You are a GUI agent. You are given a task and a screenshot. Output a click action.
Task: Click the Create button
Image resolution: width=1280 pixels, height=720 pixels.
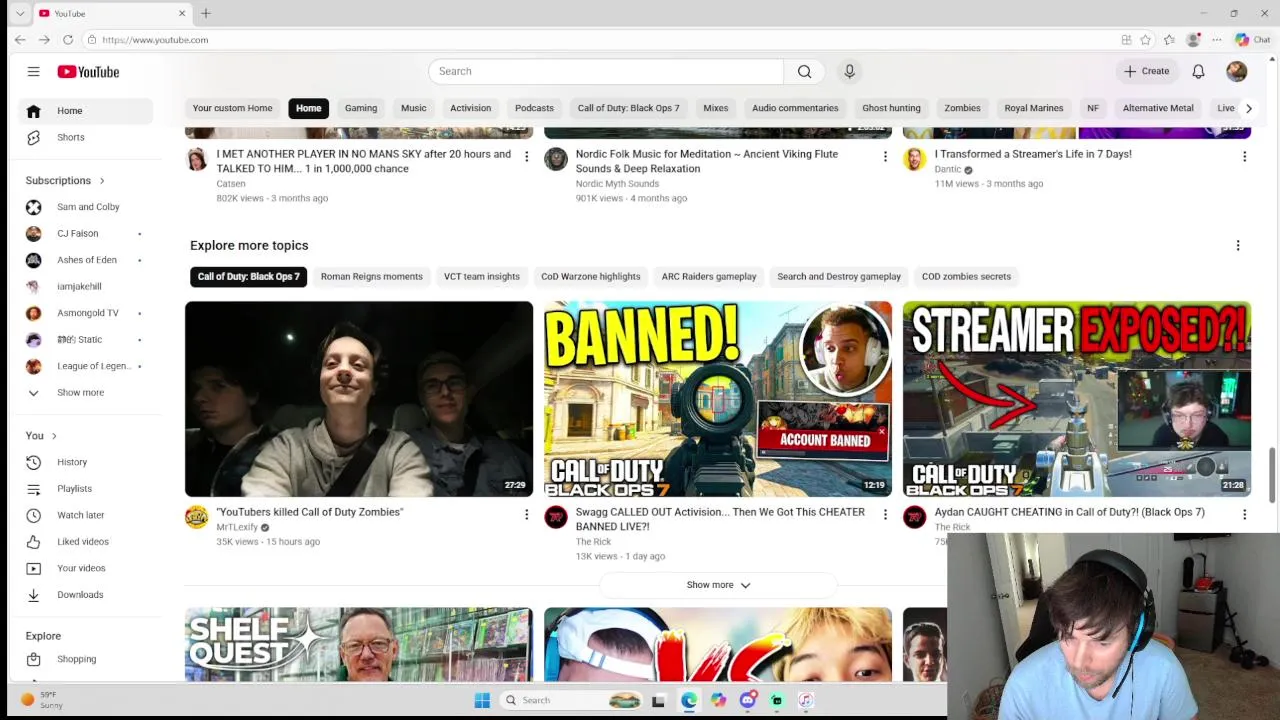tap(1146, 71)
